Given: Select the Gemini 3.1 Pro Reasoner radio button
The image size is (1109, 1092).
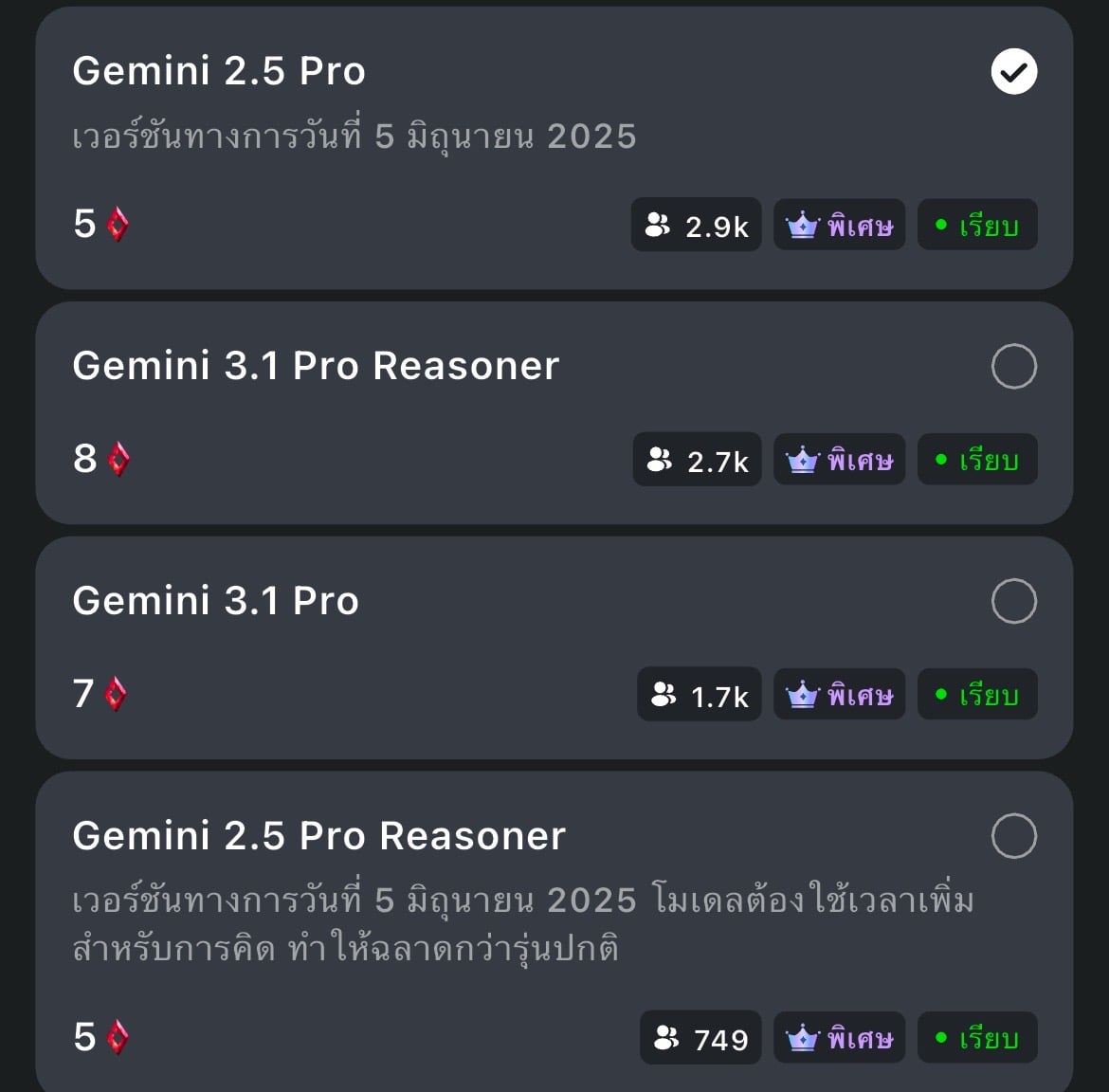Looking at the screenshot, I should click(x=1013, y=366).
